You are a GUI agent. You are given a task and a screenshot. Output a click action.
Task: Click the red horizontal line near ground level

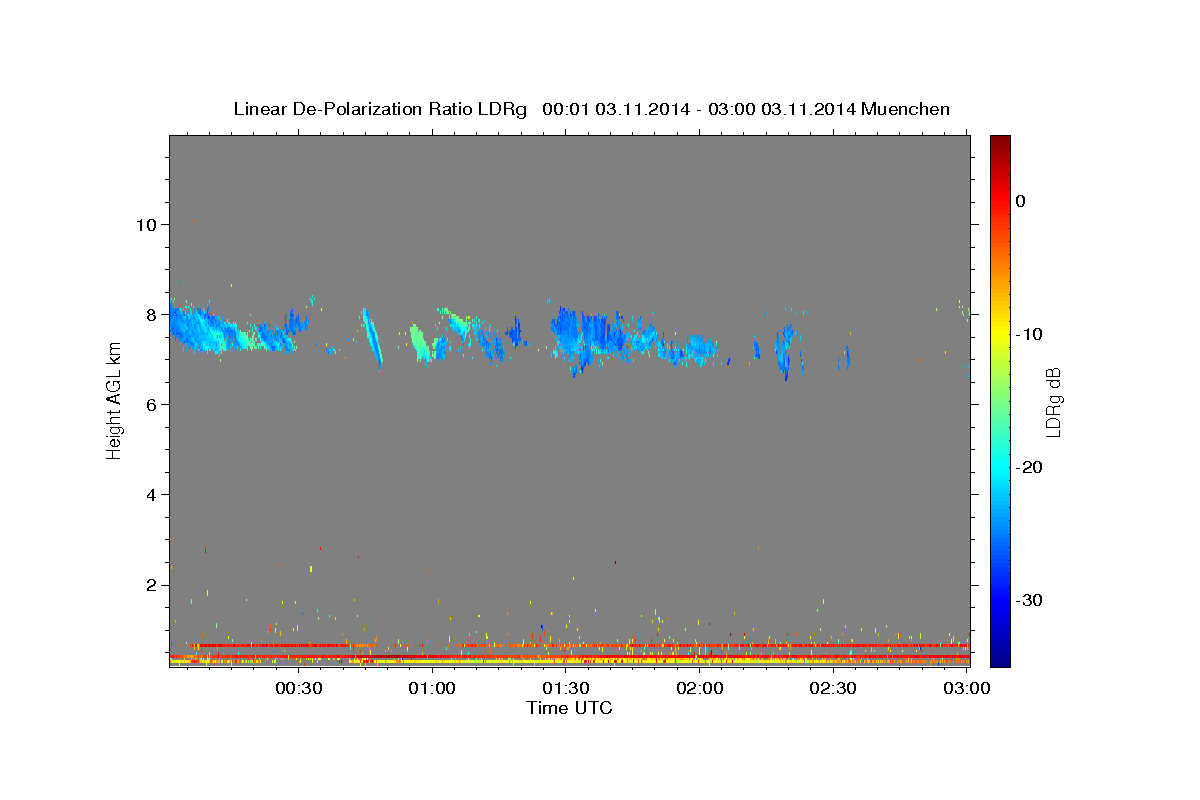(x=580, y=646)
